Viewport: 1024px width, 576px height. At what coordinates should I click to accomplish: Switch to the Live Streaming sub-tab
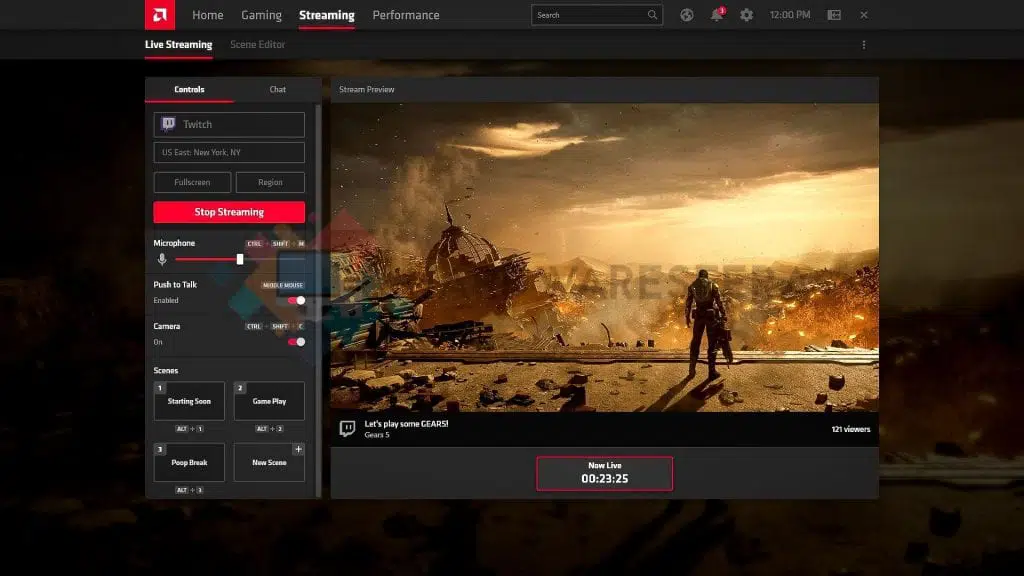178,44
